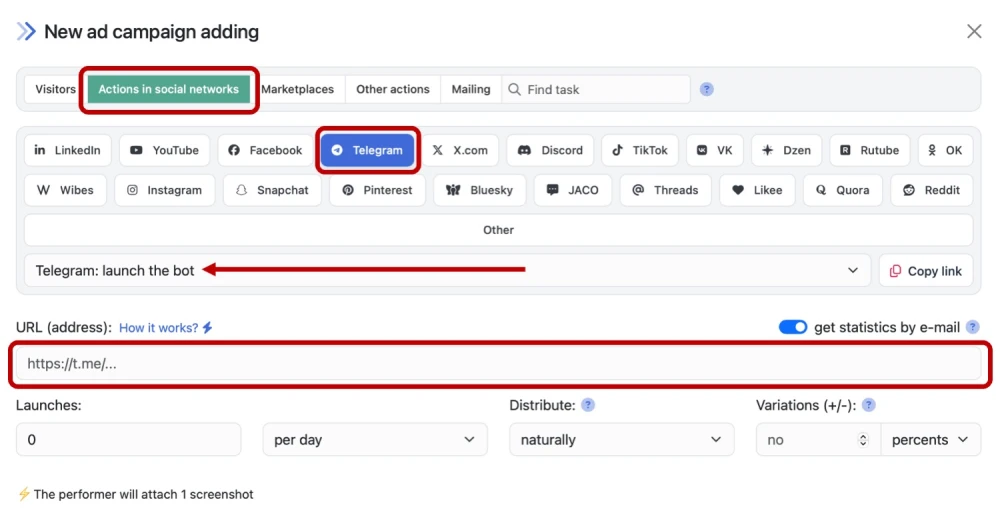Screen dimensions: 1000x515
Task: Open the naturally distribution dropdown
Action: tap(621, 440)
